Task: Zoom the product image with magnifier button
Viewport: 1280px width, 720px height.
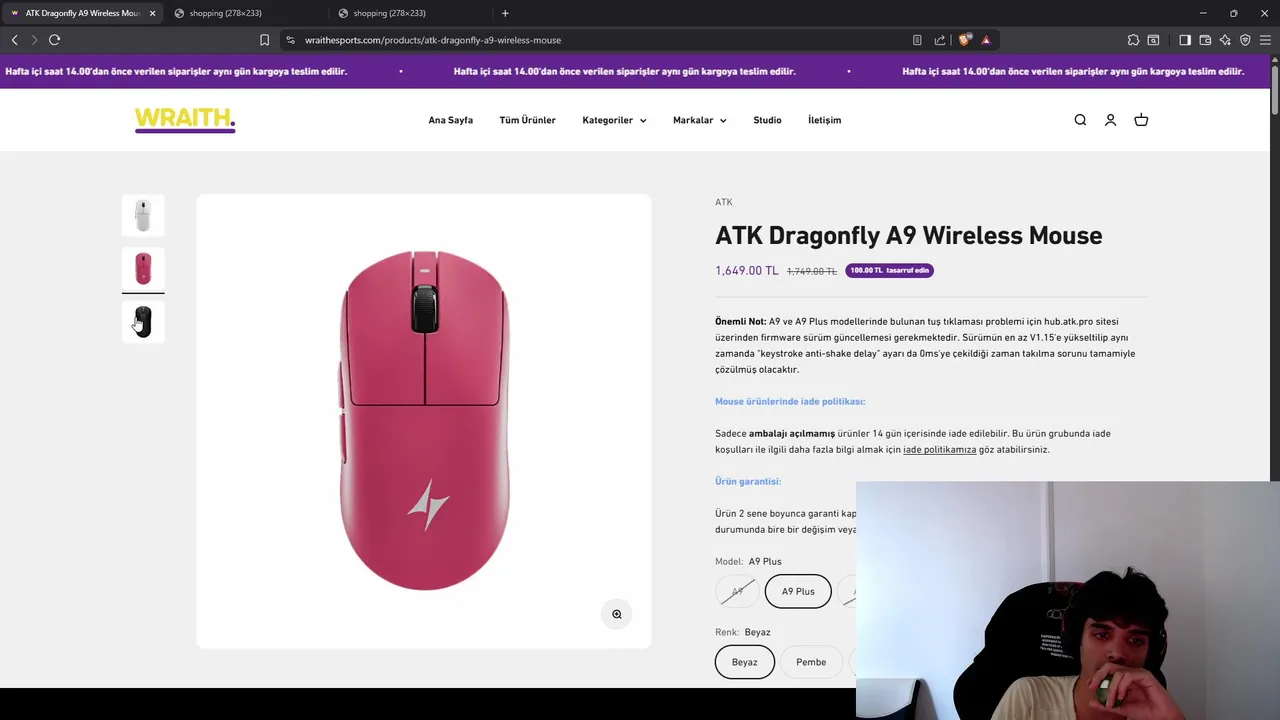Action: 617,614
